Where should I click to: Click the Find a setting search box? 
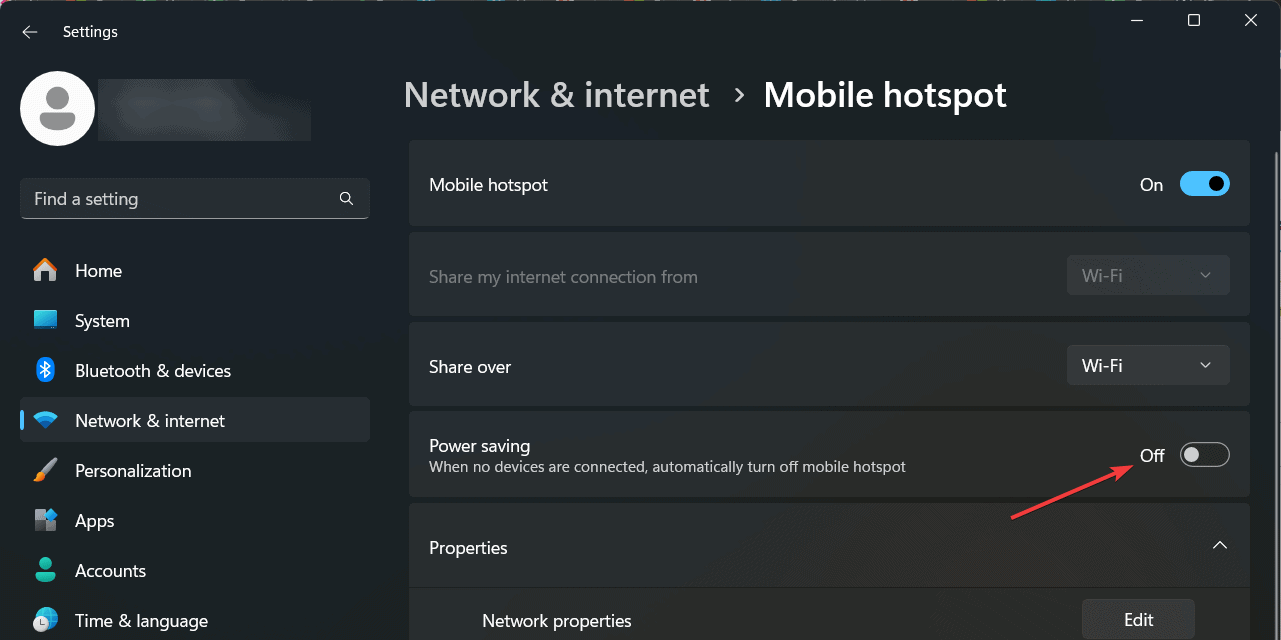pos(195,198)
